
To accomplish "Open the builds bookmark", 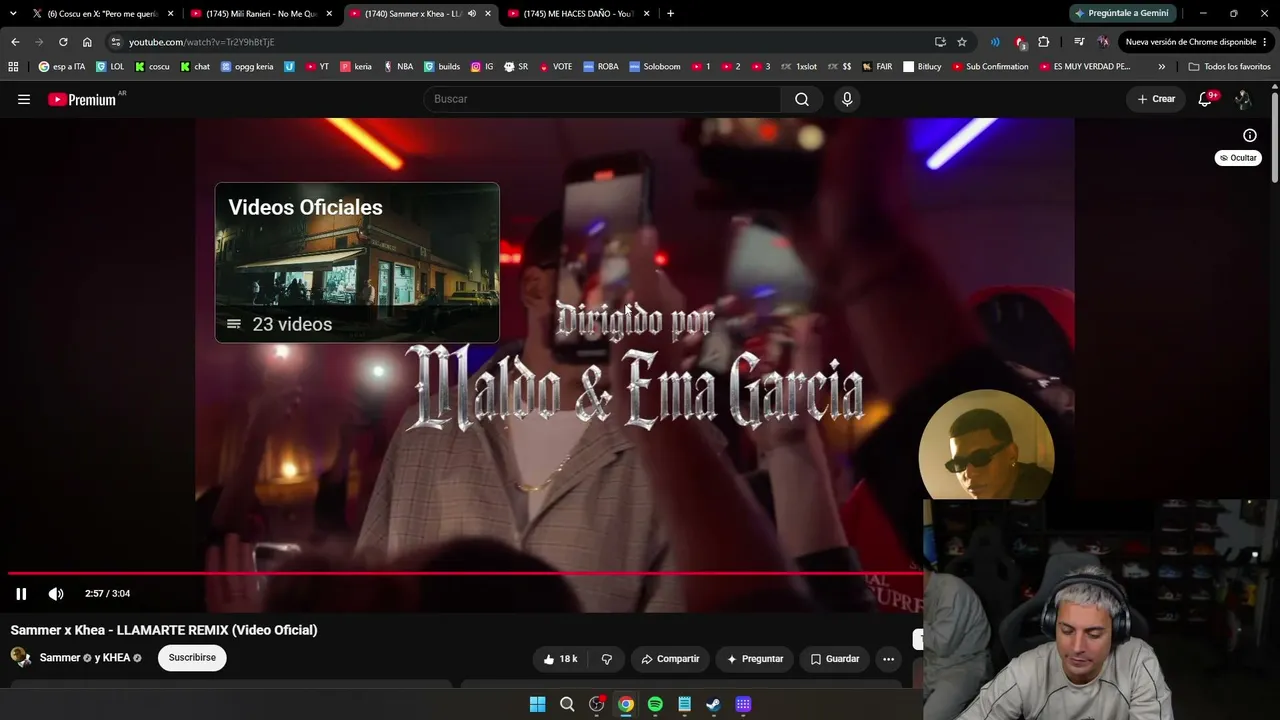I will (x=442, y=66).
